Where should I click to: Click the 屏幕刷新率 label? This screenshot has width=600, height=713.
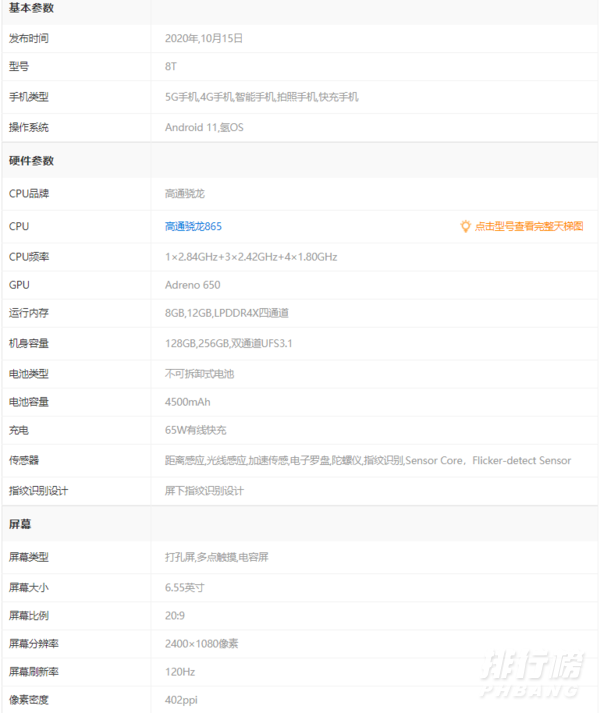34,672
